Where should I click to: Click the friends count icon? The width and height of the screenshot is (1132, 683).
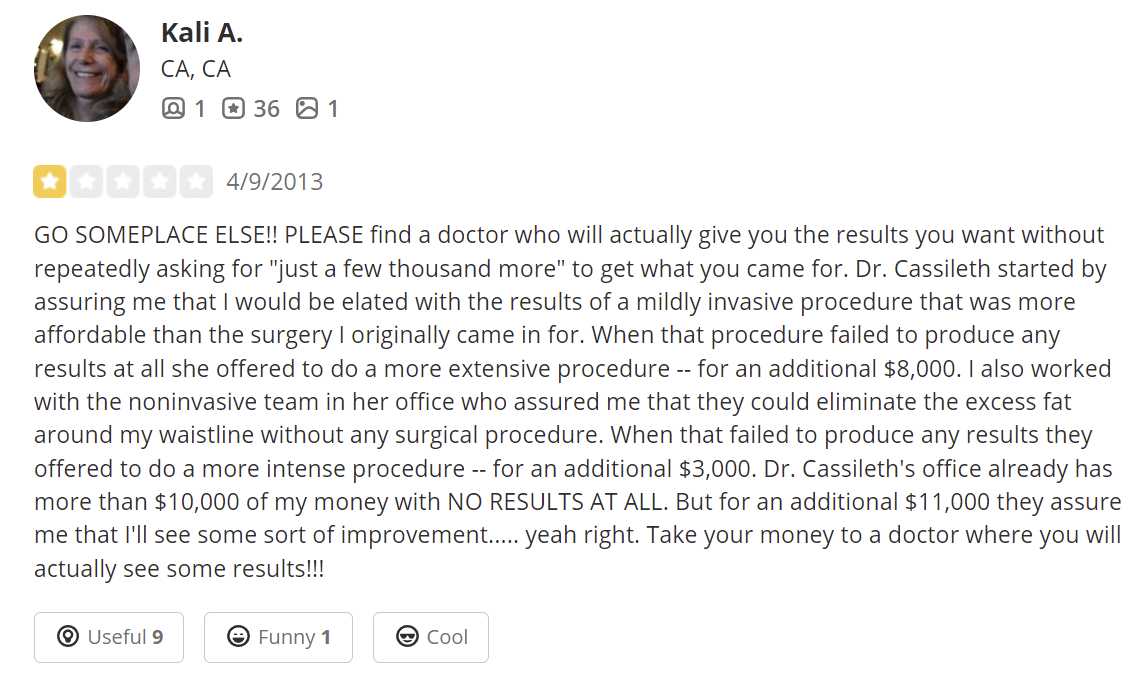point(173,108)
